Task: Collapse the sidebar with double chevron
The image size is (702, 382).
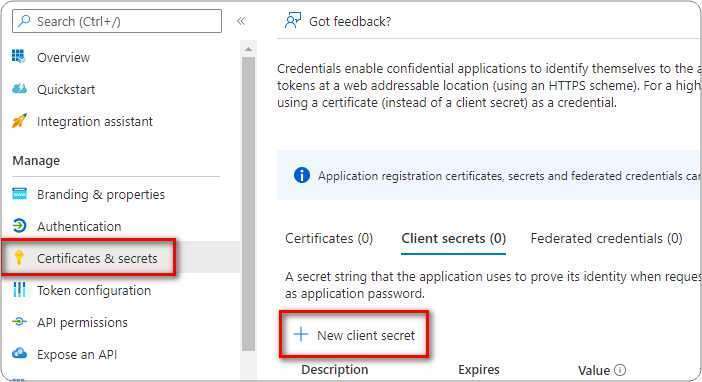Action: click(x=241, y=21)
